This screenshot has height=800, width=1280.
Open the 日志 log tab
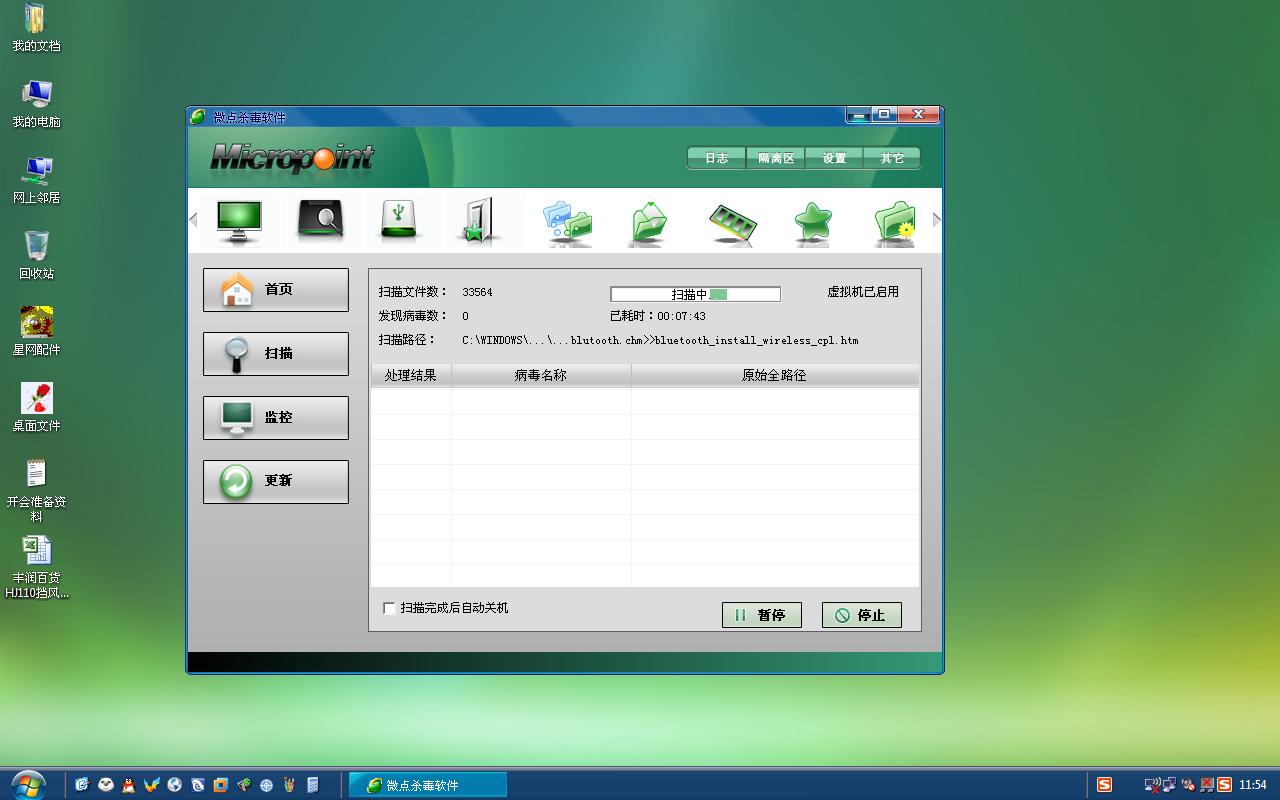pos(716,158)
